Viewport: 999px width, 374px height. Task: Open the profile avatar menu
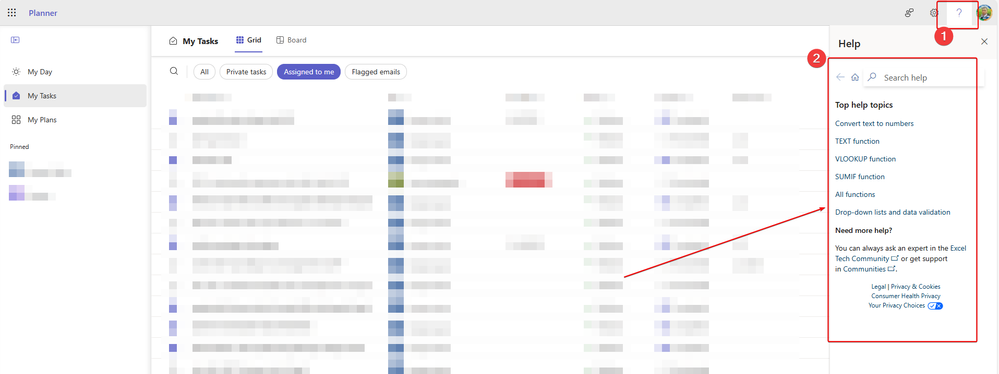984,13
